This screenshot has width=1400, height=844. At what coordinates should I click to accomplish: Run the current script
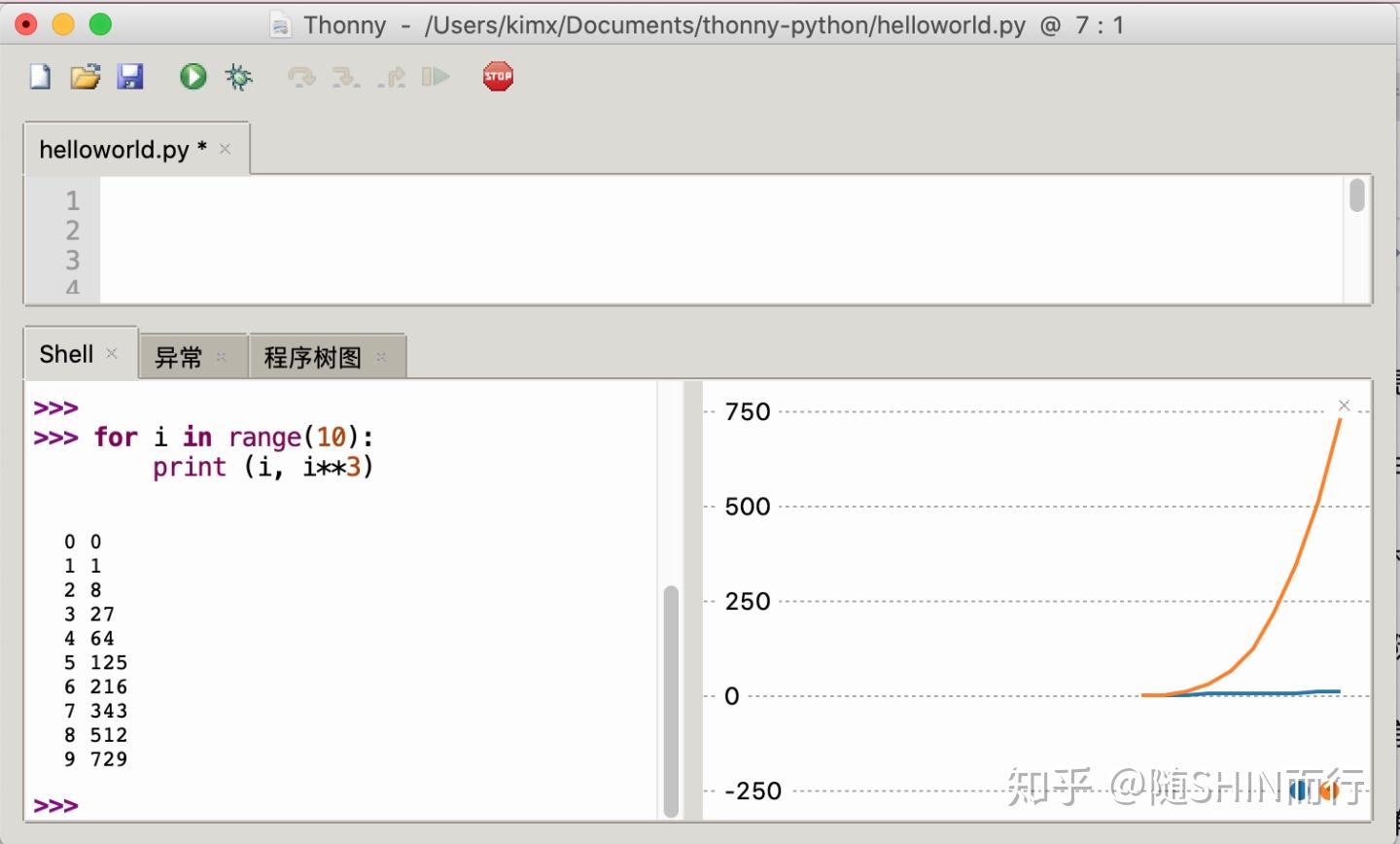point(192,76)
